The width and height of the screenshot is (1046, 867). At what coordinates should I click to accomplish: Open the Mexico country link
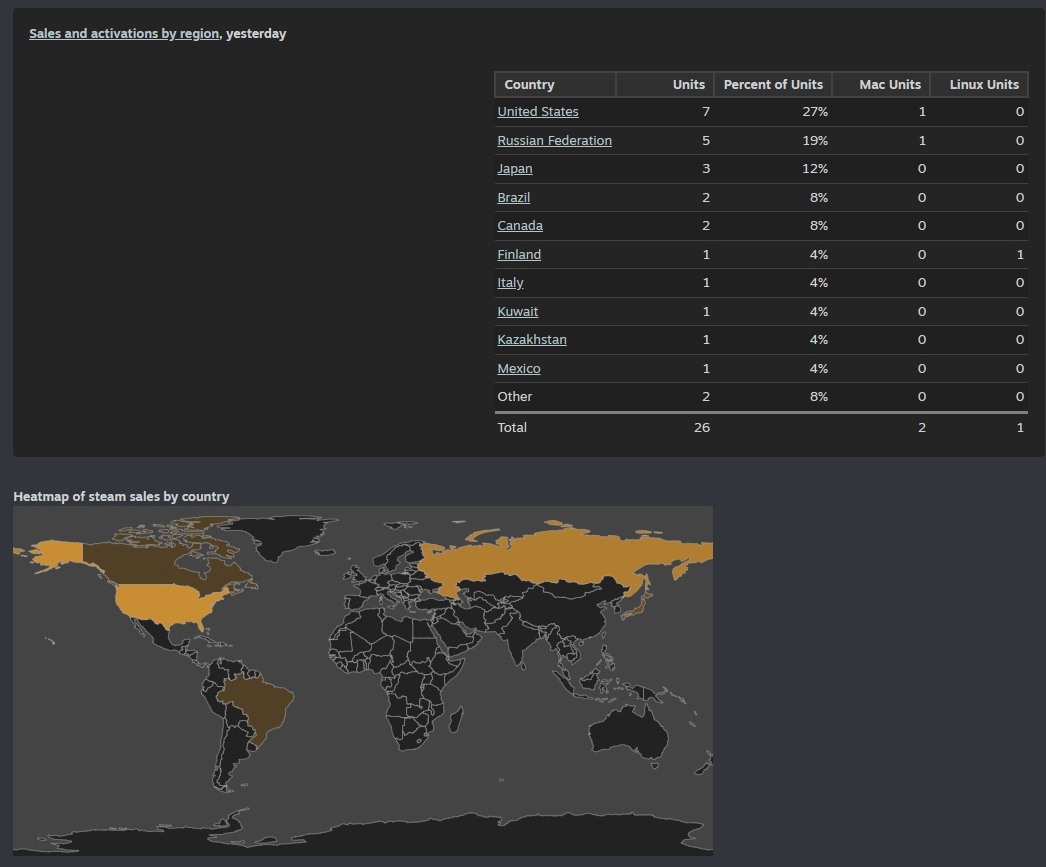pyautogui.click(x=519, y=368)
